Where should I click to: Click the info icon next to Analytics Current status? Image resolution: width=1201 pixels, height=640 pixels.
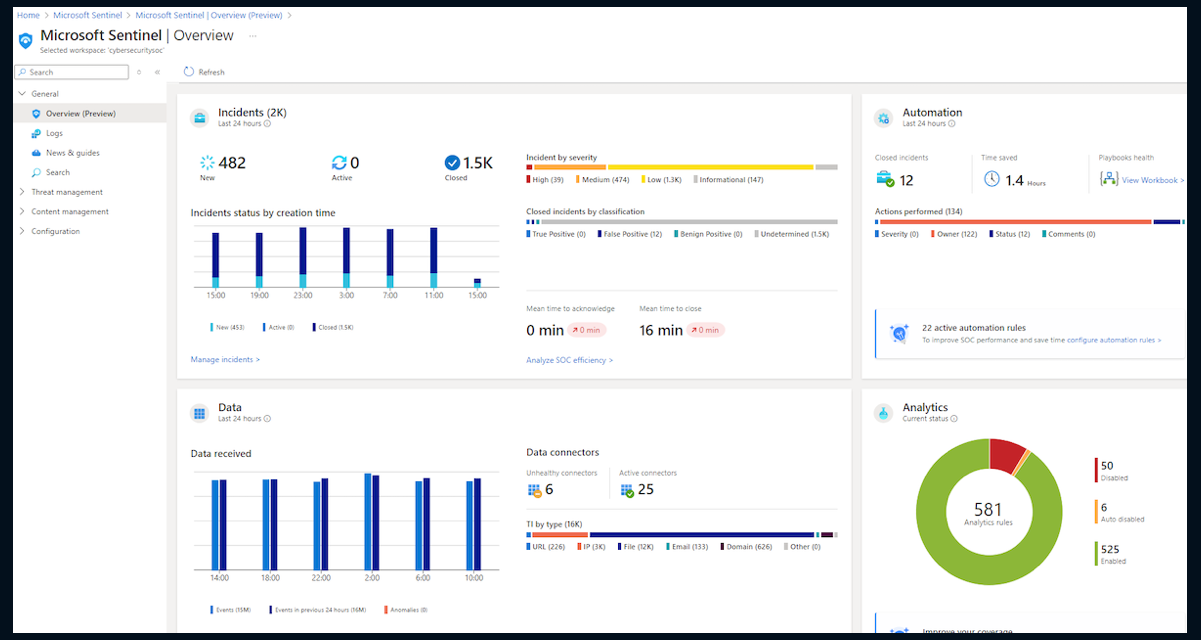click(952, 419)
